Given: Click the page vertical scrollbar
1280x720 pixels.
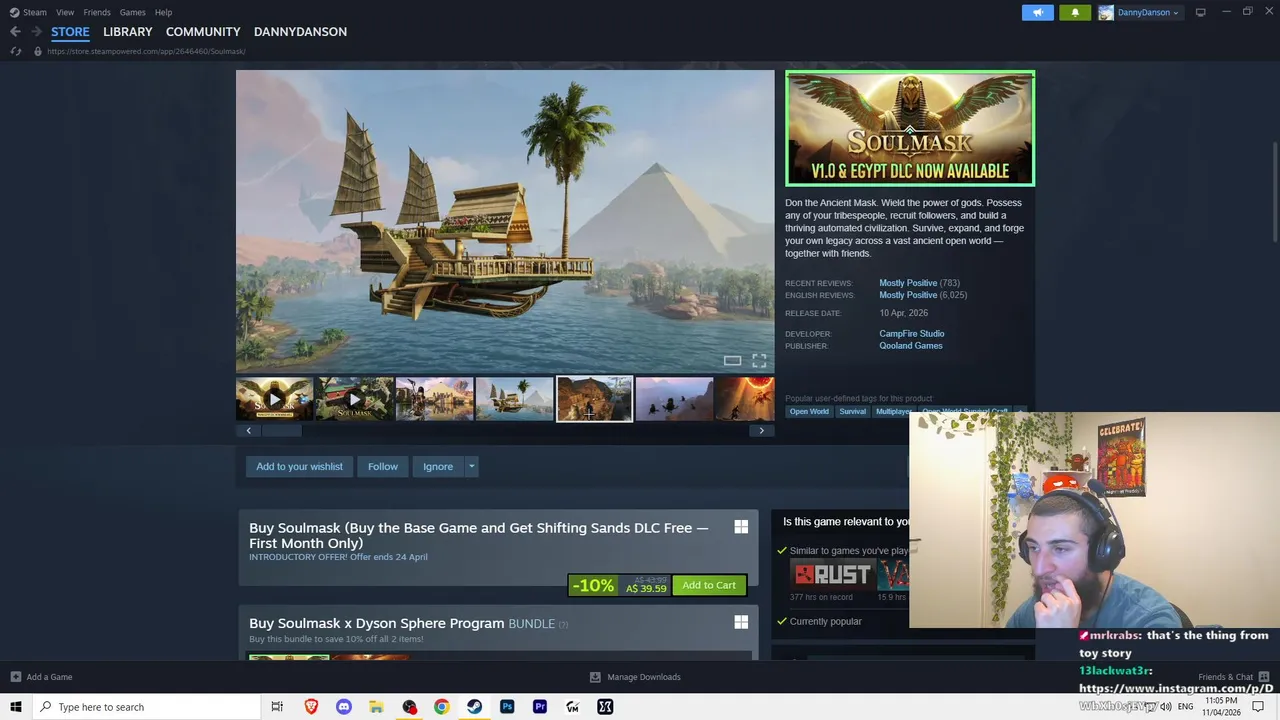Looking at the screenshot, I should [1275, 190].
